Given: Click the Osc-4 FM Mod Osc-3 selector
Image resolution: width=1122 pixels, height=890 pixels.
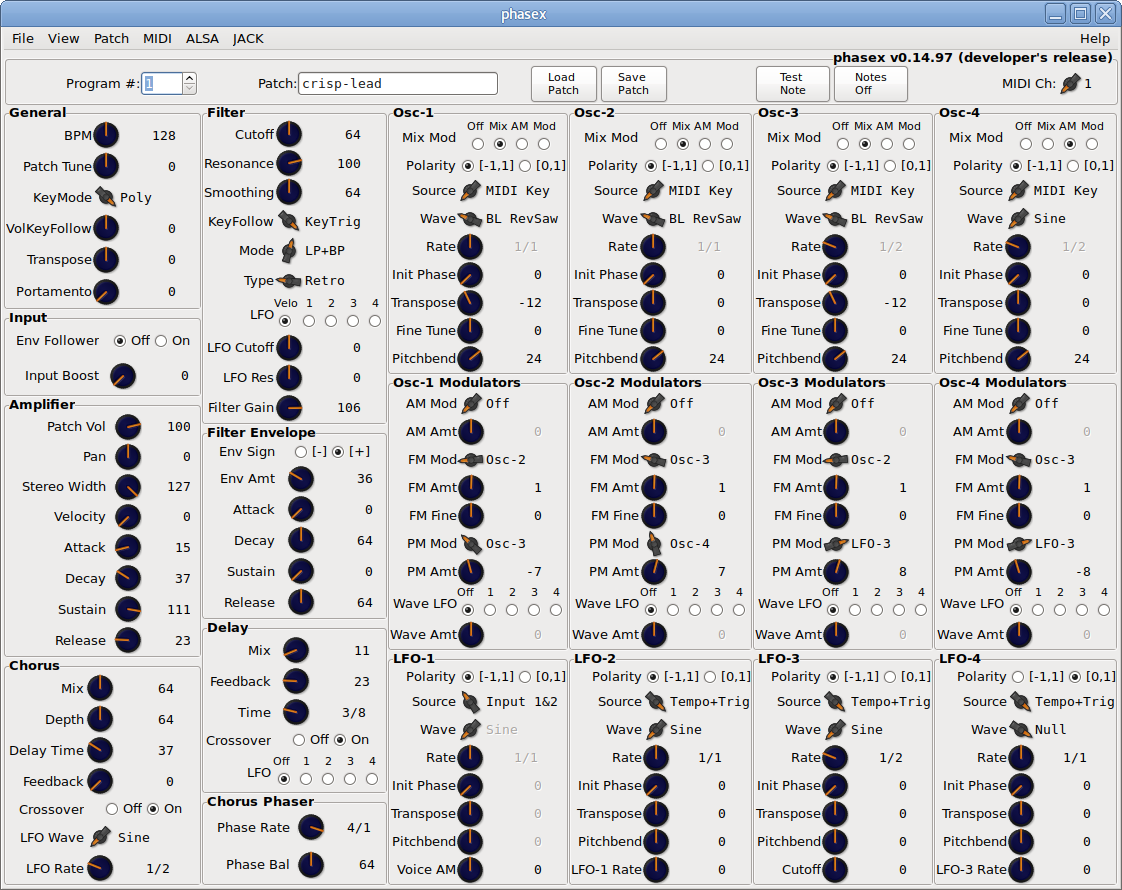Looking at the screenshot, I should tap(1019, 459).
